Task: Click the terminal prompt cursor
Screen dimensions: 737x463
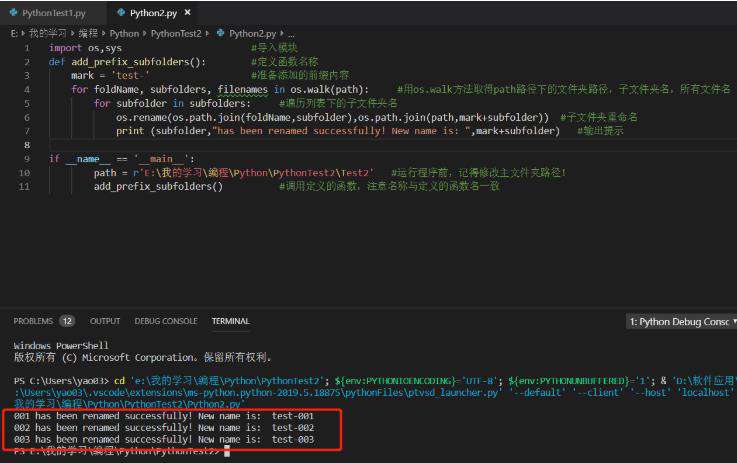Action: (227, 452)
